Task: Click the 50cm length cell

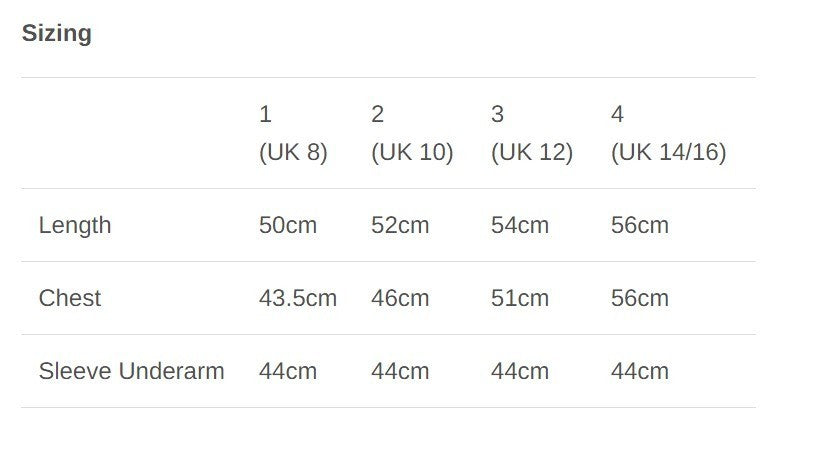Action: point(288,225)
